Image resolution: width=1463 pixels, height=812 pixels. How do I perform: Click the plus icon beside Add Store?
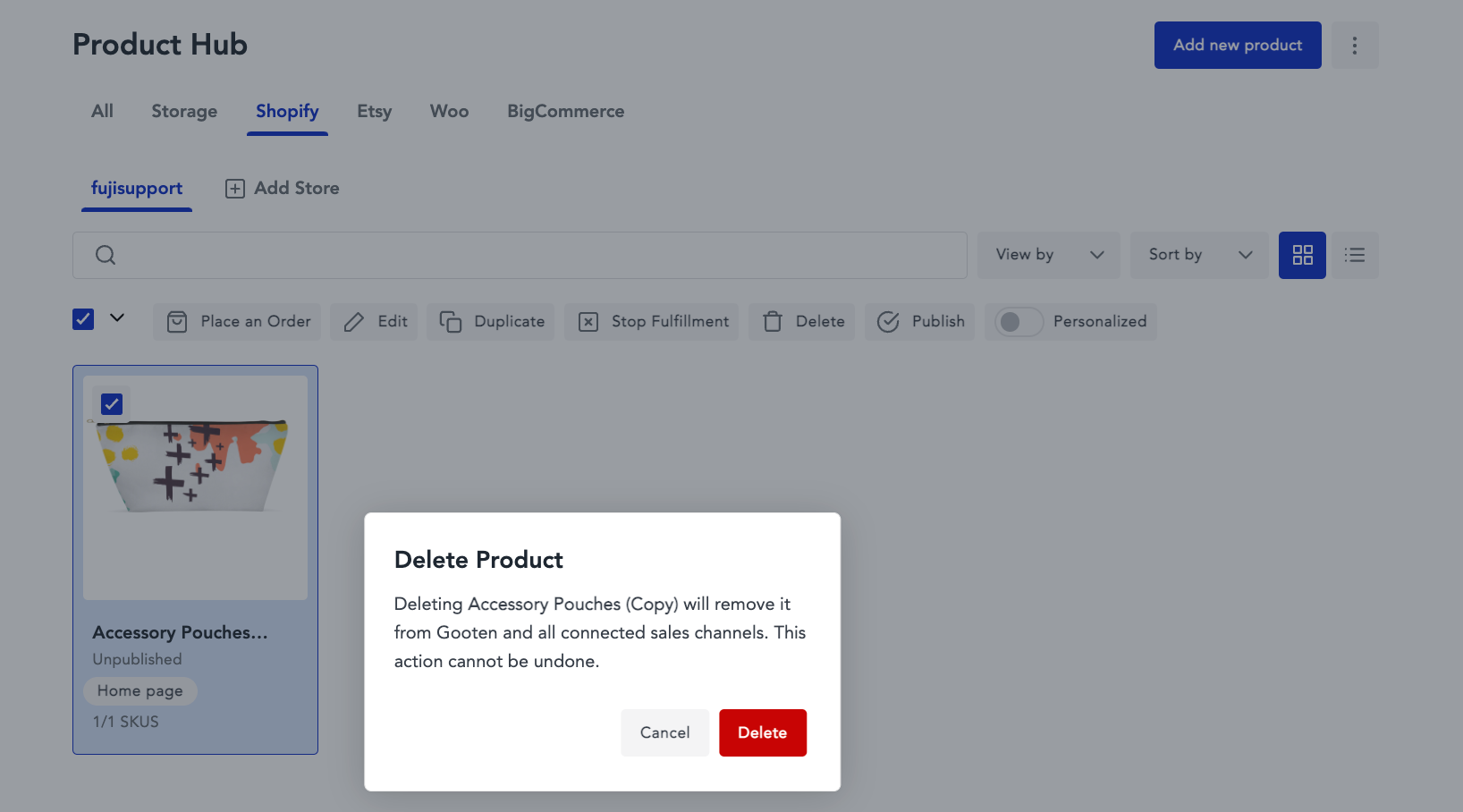click(x=235, y=189)
